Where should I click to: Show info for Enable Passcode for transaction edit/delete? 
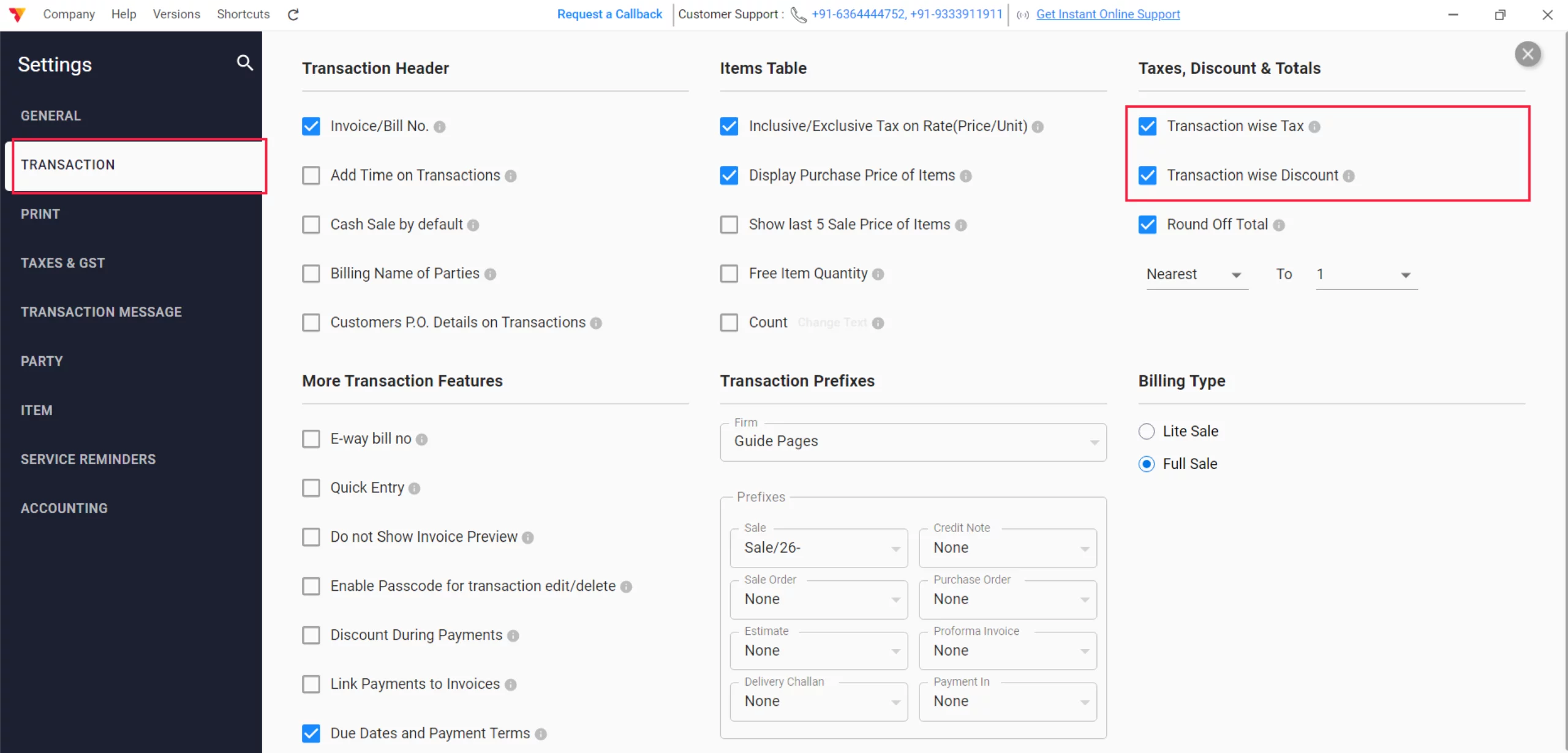point(626,586)
